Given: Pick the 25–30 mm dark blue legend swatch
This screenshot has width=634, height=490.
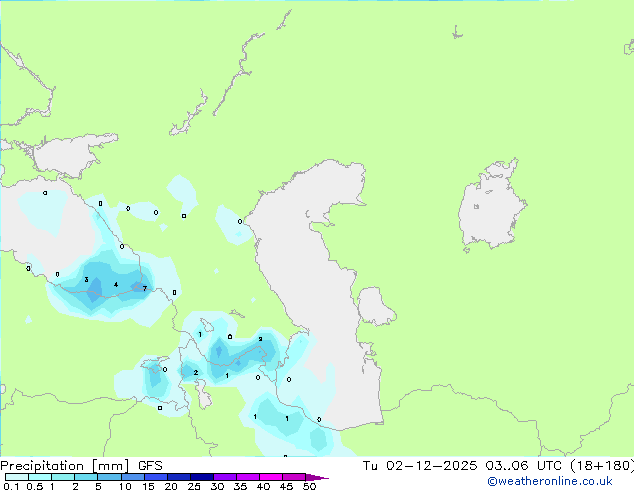Looking at the screenshot, I should click(x=202, y=477).
